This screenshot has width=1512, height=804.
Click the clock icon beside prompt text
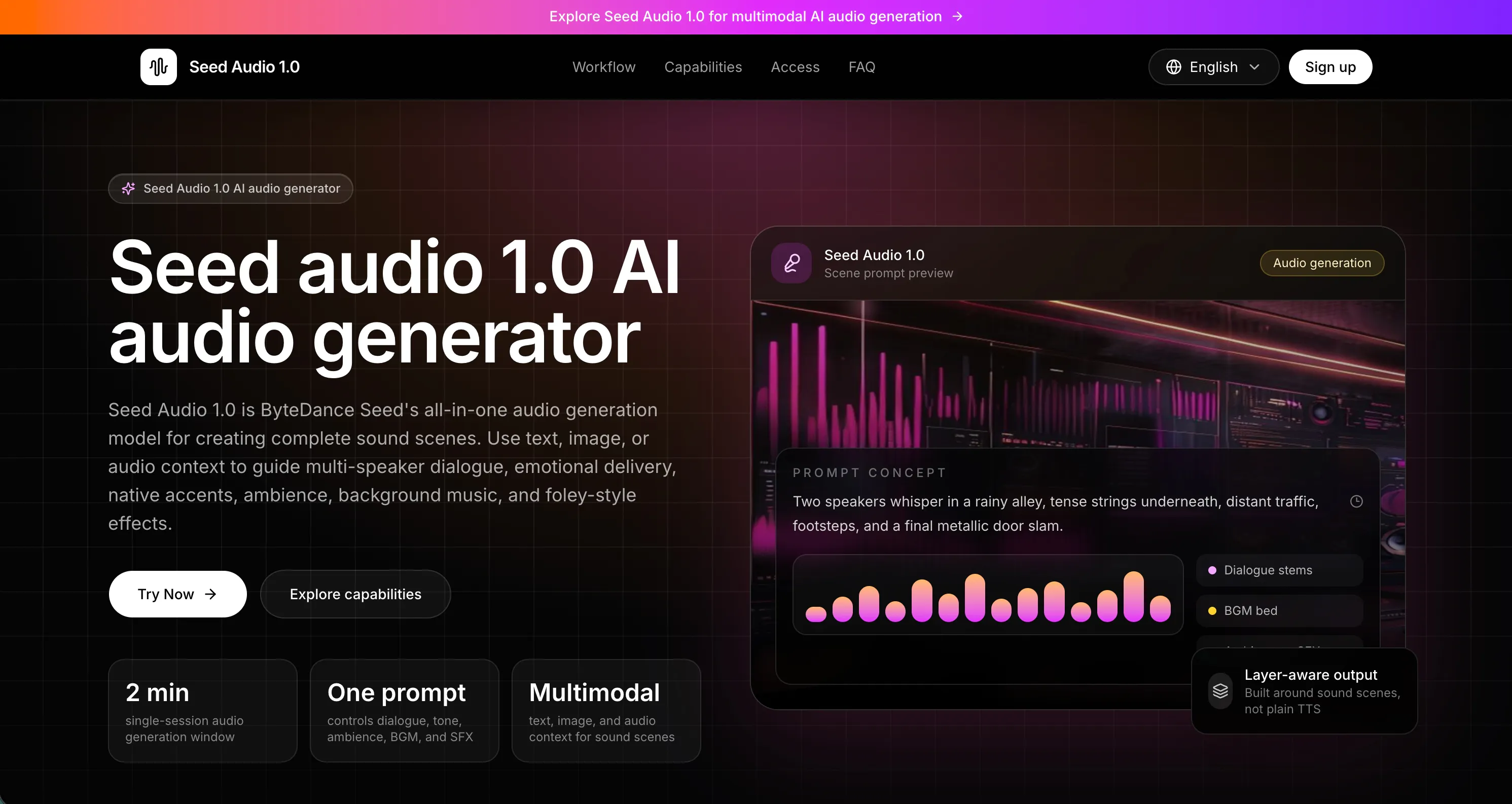coord(1356,501)
